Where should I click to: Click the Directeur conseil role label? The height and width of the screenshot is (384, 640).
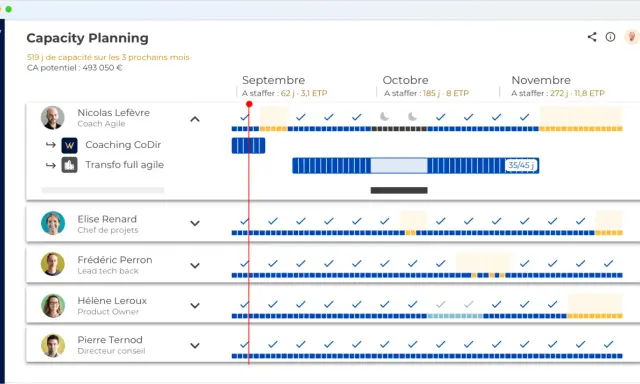tap(111, 351)
